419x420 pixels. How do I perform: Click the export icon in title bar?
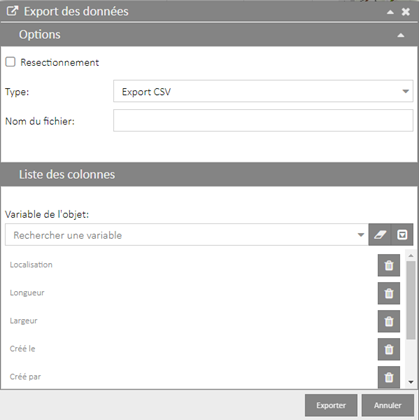12,11
